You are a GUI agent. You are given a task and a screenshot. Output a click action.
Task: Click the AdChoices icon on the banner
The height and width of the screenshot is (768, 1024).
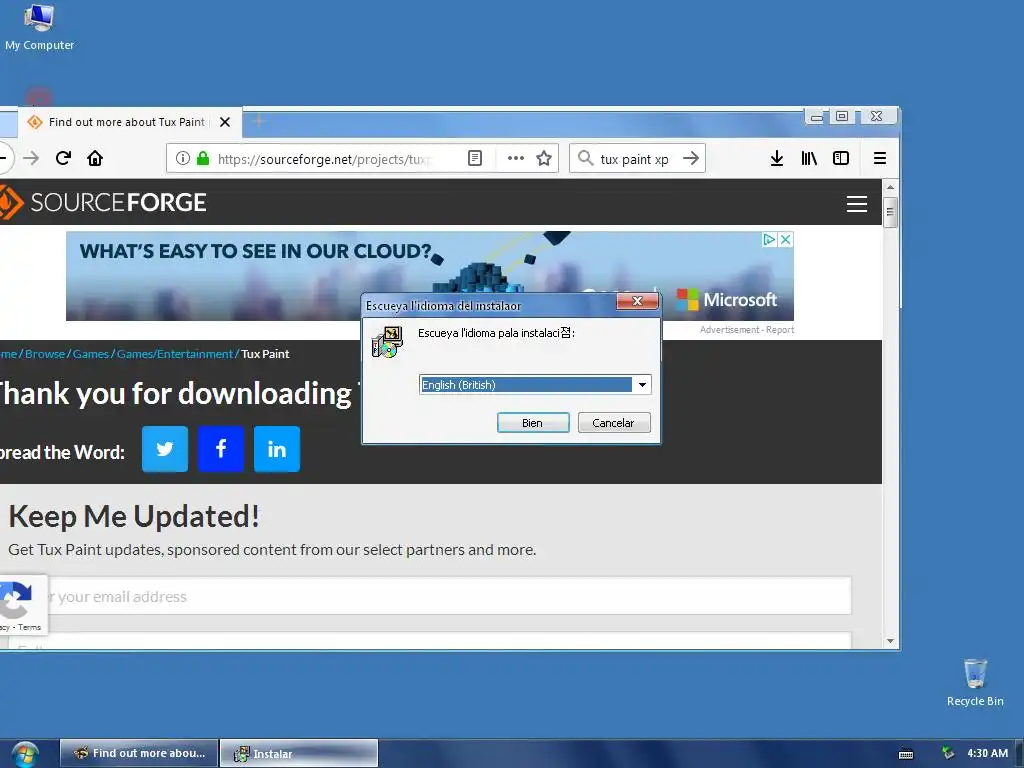770,240
